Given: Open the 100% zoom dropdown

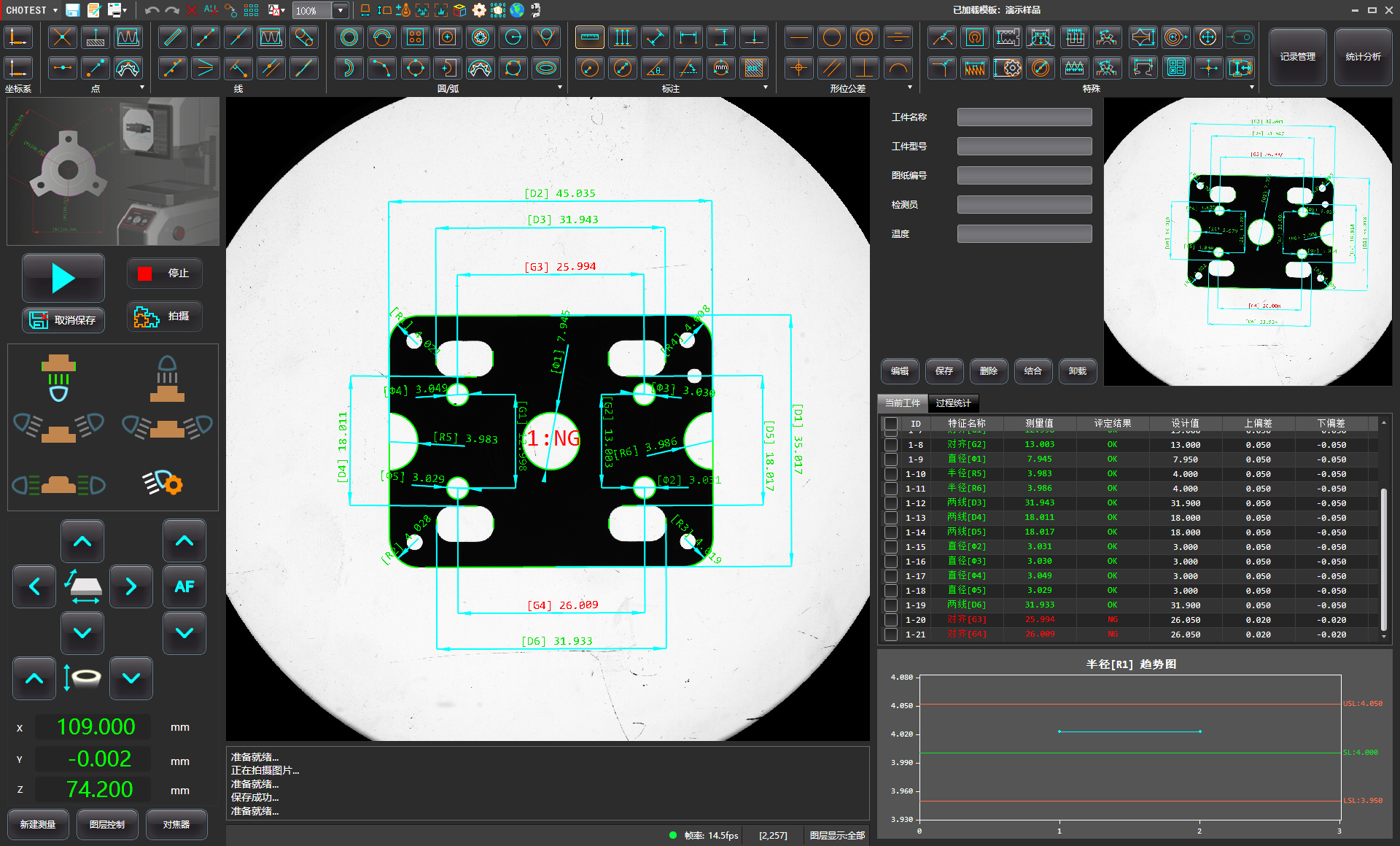Looking at the screenshot, I should pyautogui.click(x=341, y=10).
